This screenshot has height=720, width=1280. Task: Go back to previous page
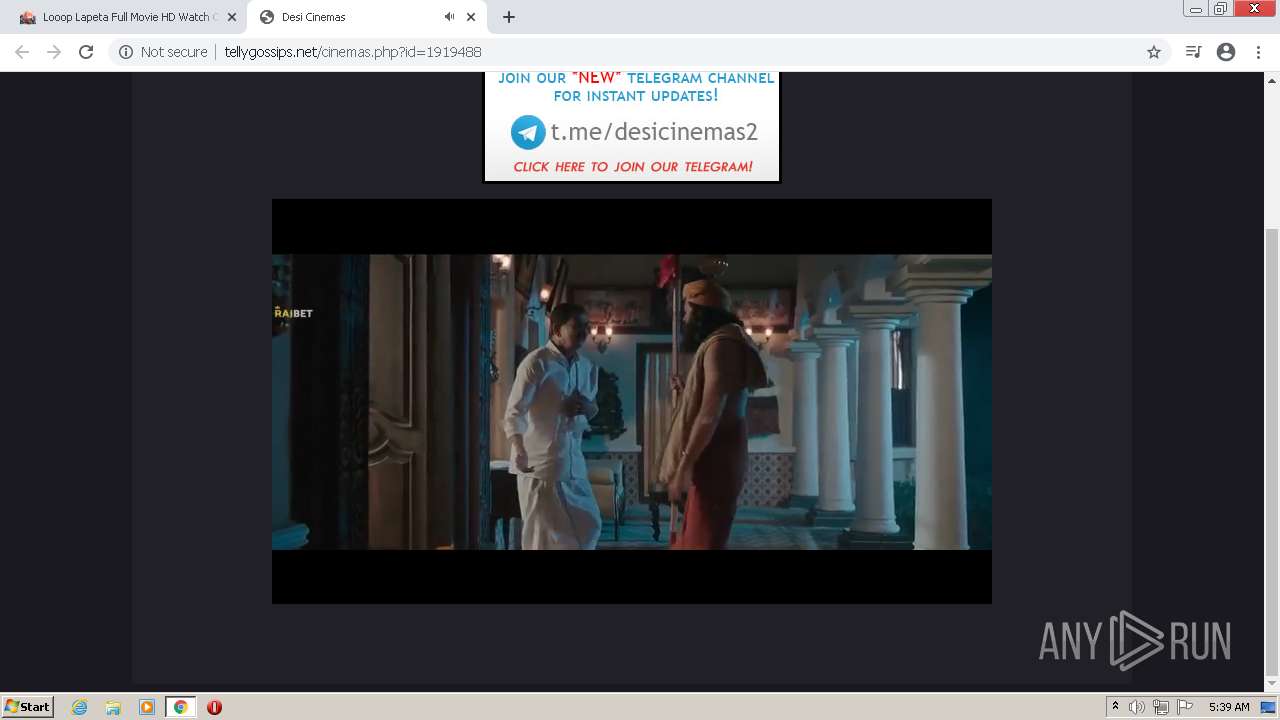pos(22,52)
